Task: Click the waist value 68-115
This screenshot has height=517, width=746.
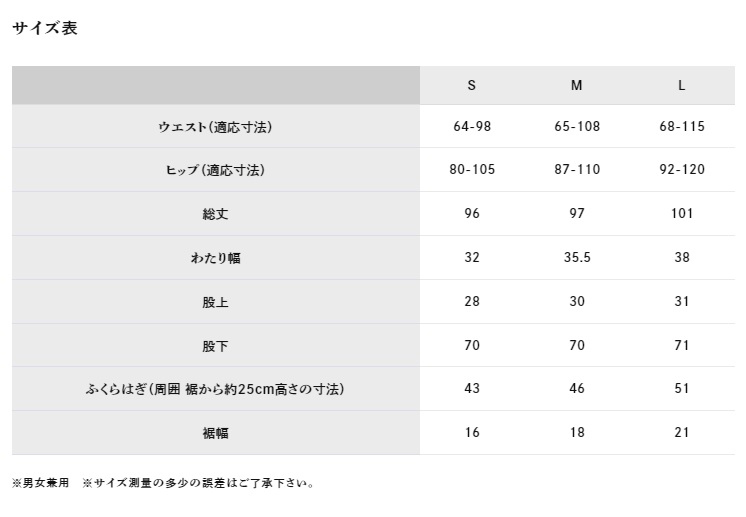Action: [x=682, y=126]
